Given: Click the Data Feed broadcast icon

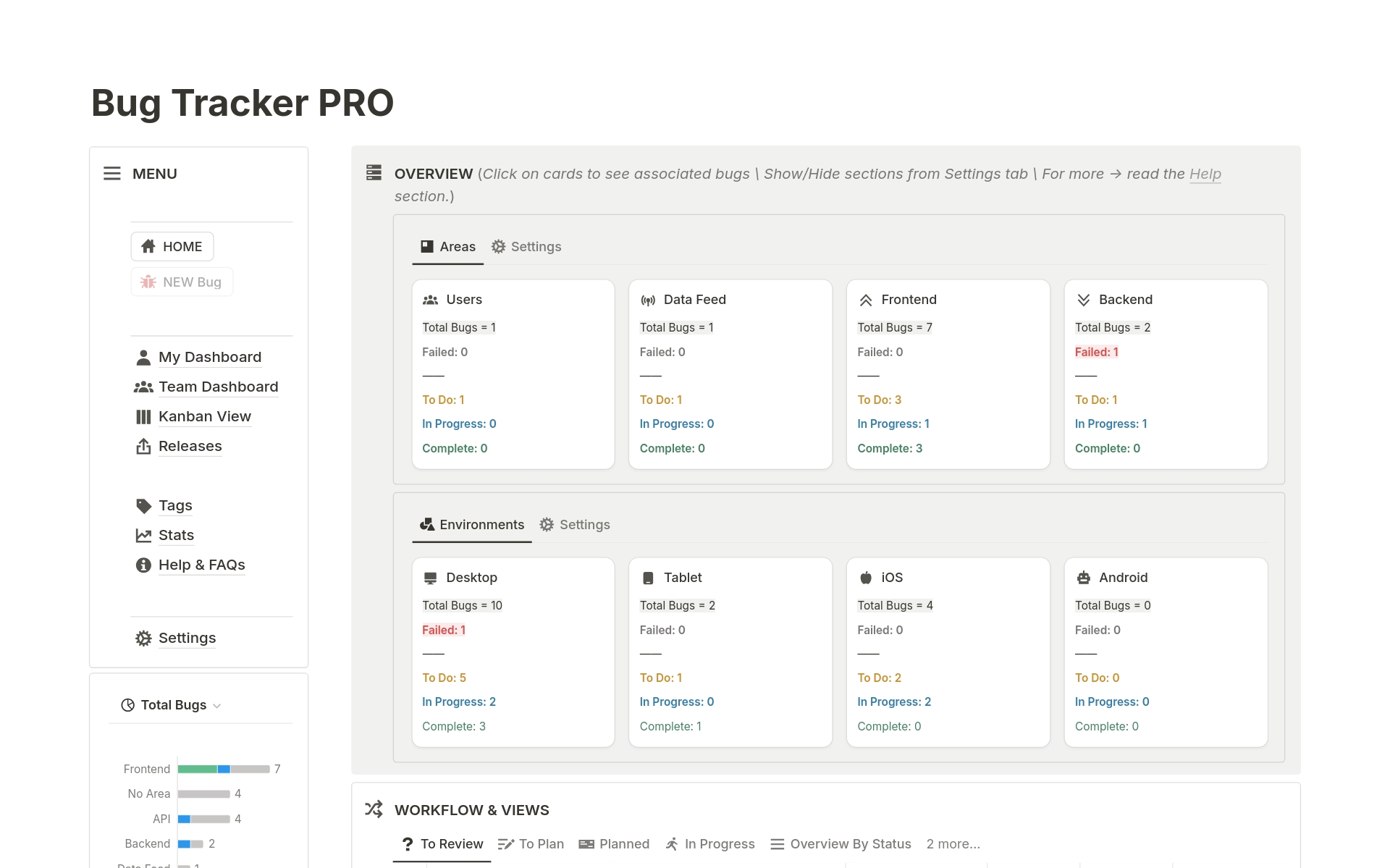Looking at the screenshot, I should [x=648, y=300].
